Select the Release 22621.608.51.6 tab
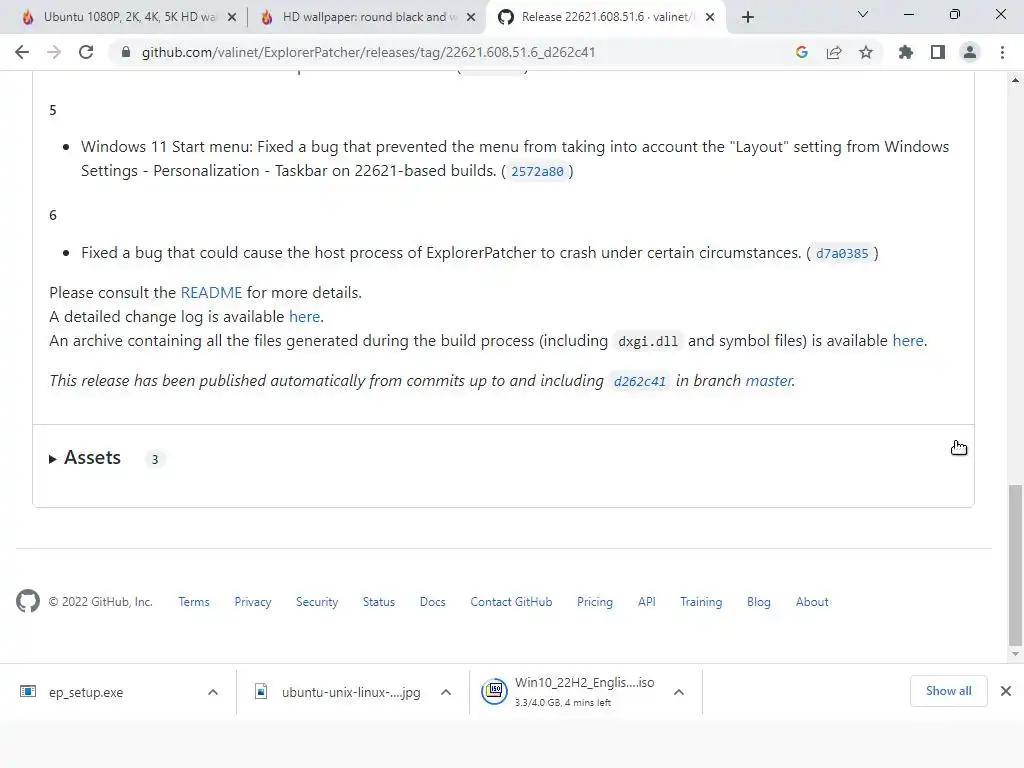 click(604, 17)
